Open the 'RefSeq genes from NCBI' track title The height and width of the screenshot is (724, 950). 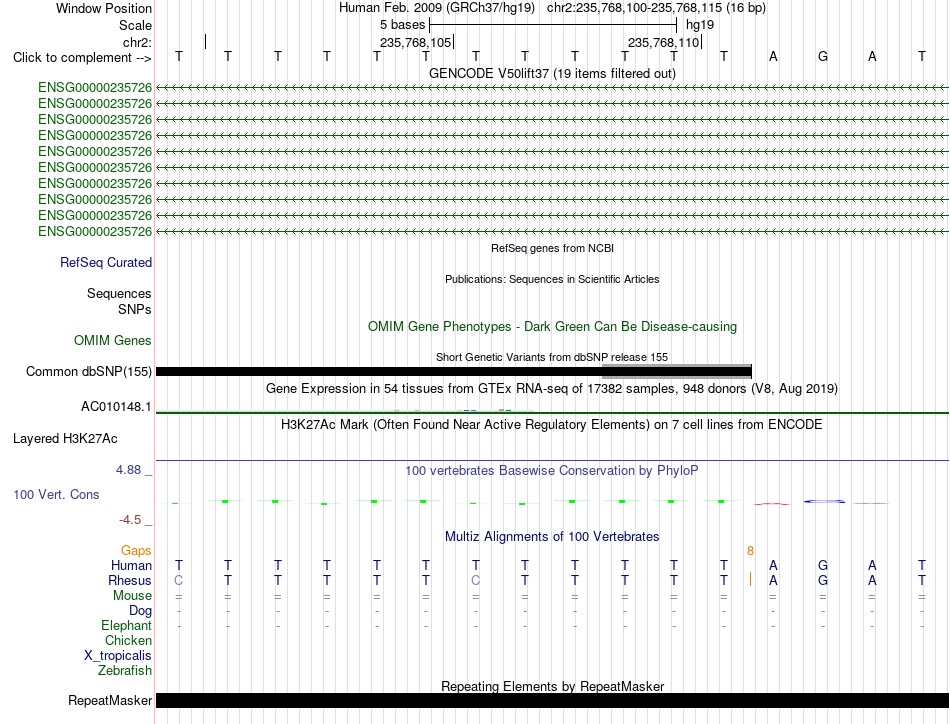[552, 248]
